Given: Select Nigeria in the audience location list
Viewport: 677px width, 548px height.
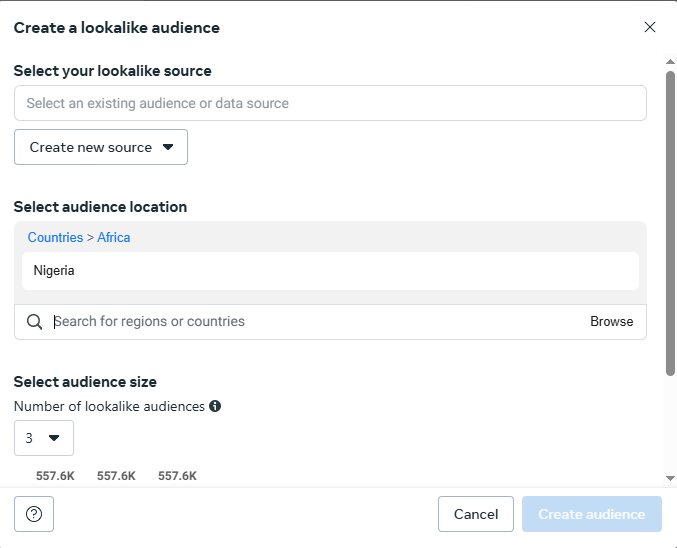Looking at the screenshot, I should (54, 270).
